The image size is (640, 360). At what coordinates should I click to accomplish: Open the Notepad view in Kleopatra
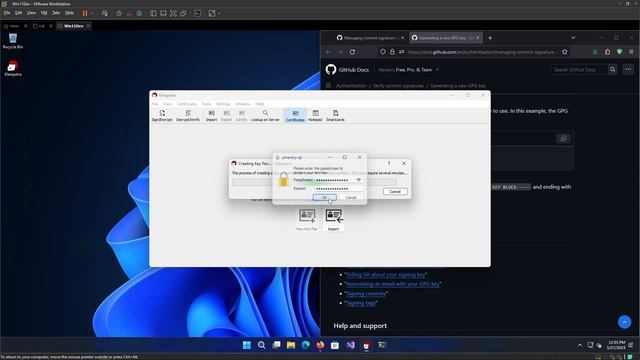tap(315, 116)
